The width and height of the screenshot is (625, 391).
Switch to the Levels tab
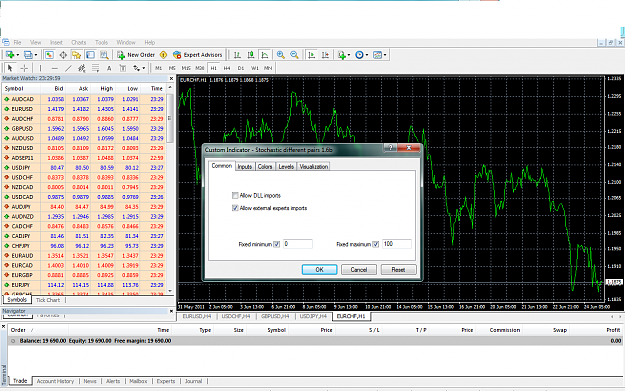tap(286, 167)
